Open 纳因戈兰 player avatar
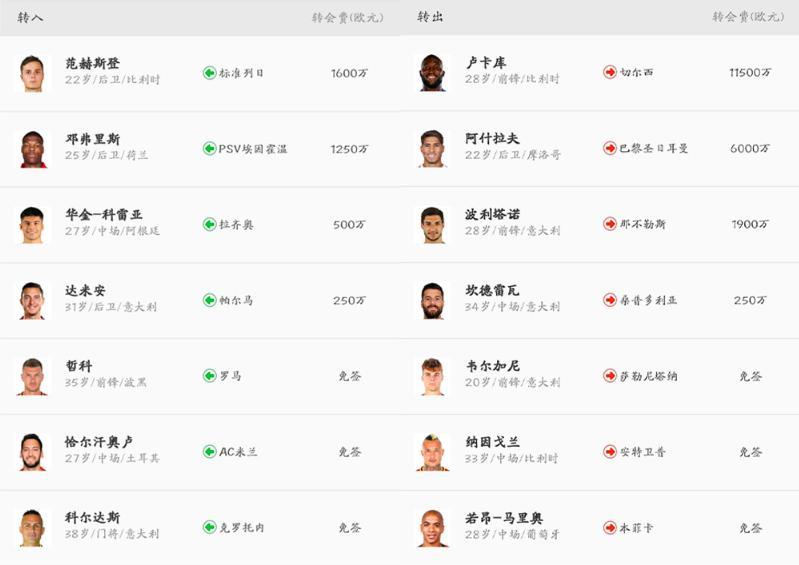The image size is (799, 565). tap(433, 452)
